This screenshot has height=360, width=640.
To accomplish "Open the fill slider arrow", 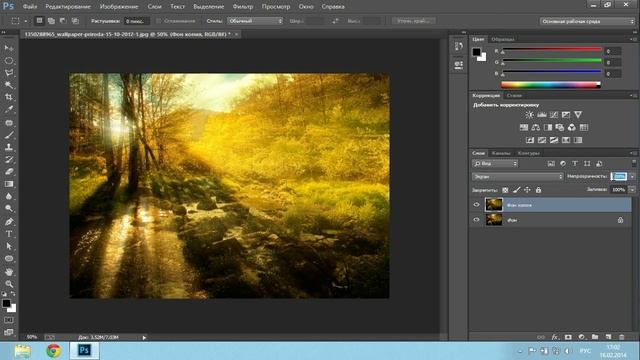I will (x=632, y=190).
